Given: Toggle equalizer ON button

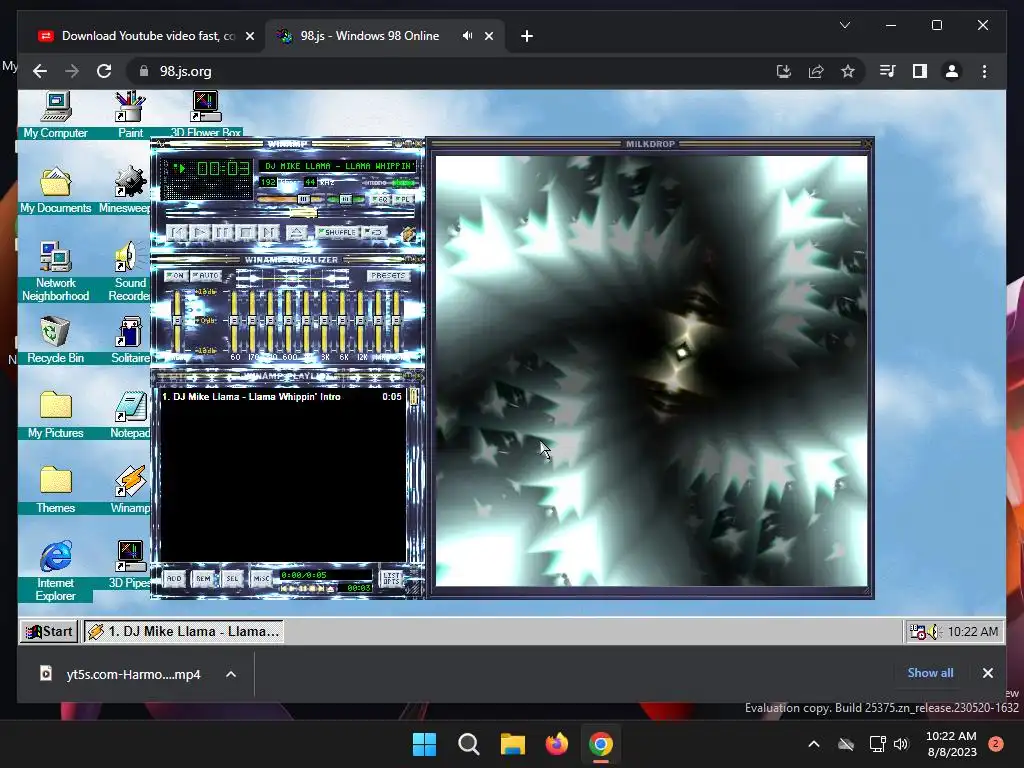Looking at the screenshot, I should pyautogui.click(x=176, y=276).
